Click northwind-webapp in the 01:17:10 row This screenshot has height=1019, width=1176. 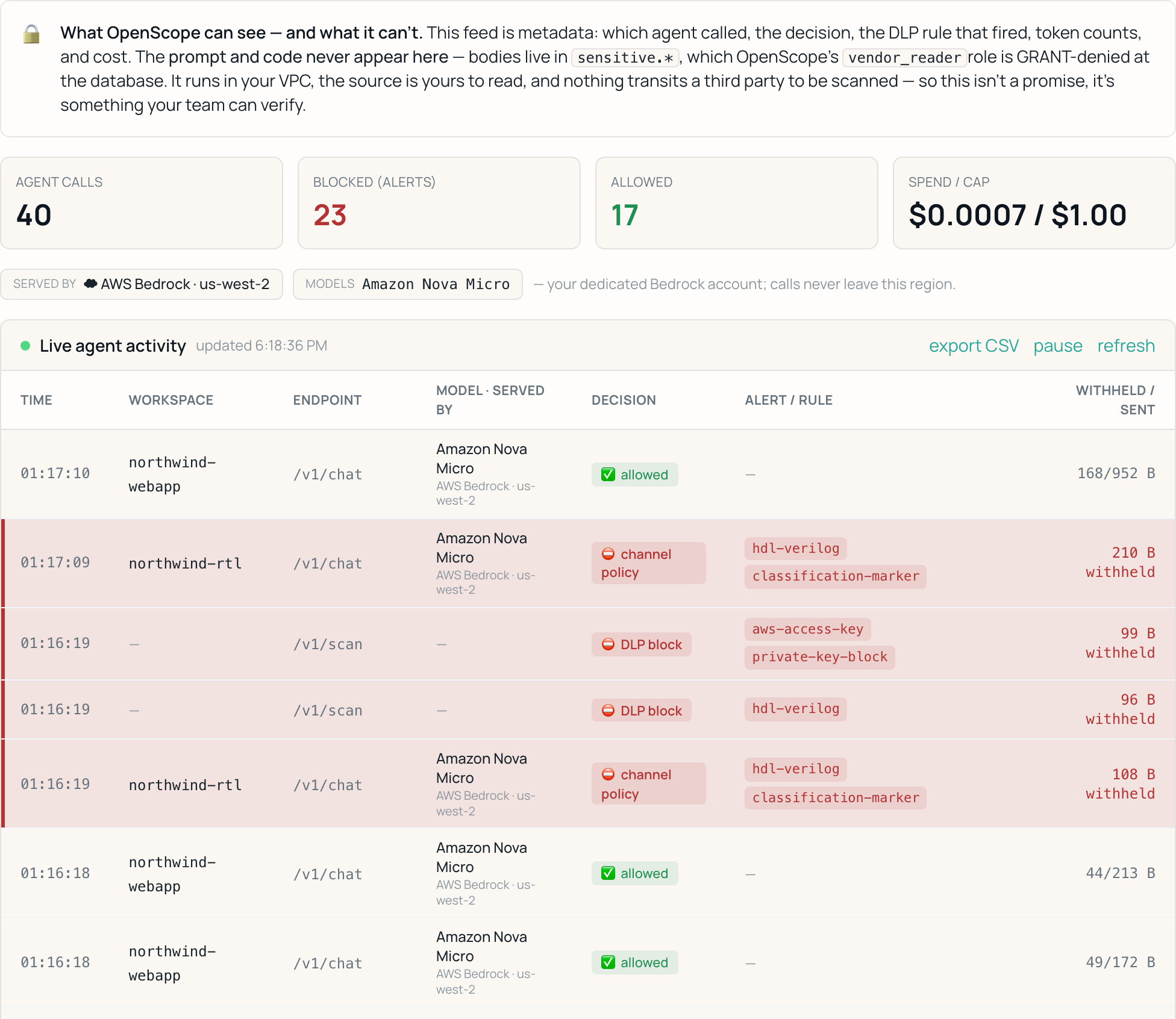172,475
